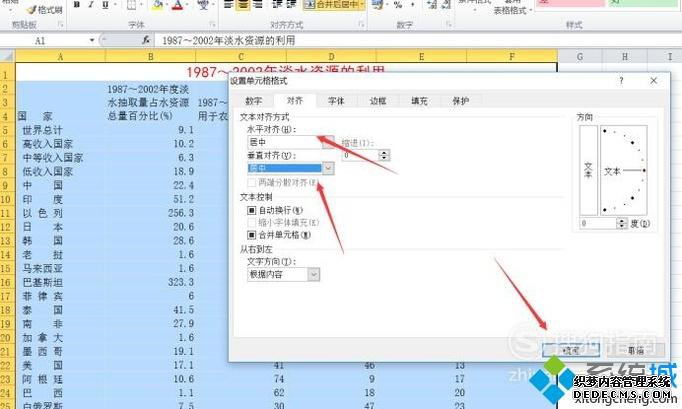Increase the cell indent

[x=291, y=4]
